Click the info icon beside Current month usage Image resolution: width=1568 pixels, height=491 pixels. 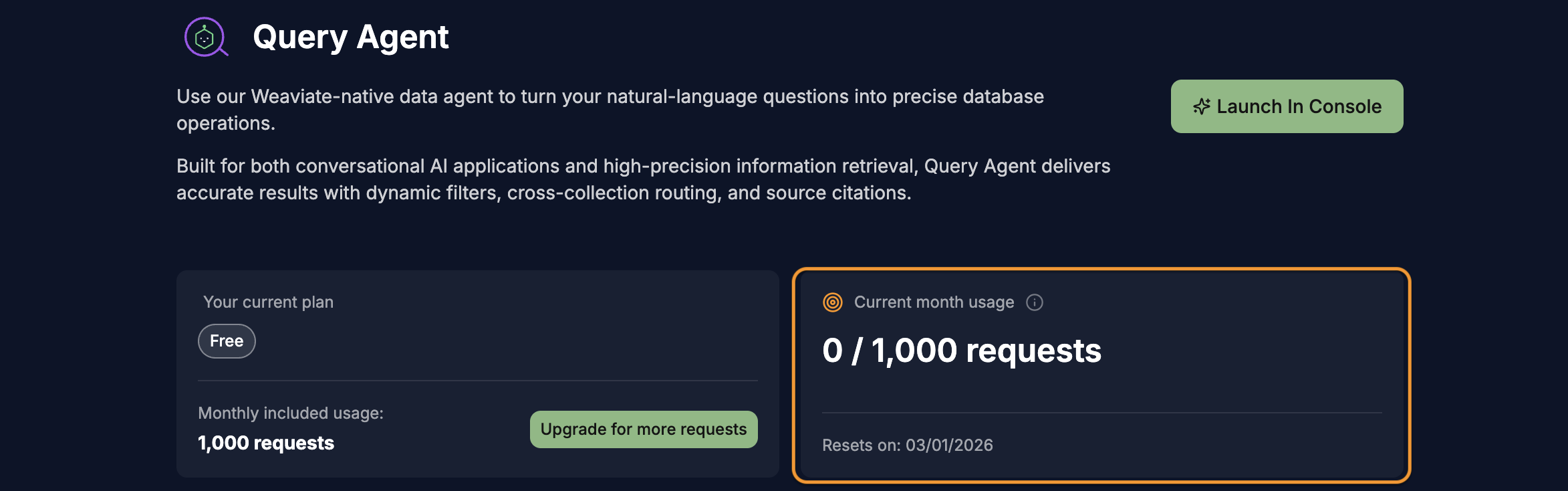pos(1034,302)
